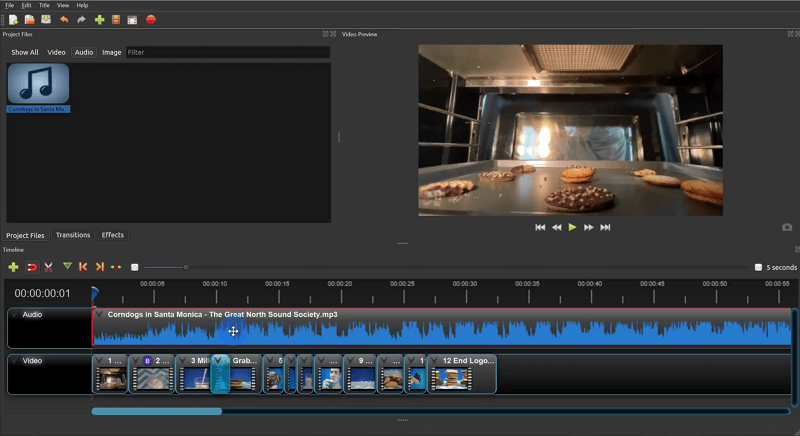Image resolution: width=800 pixels, height=436 pixels.
Task: Play the video preview
Action: (572, 227)
